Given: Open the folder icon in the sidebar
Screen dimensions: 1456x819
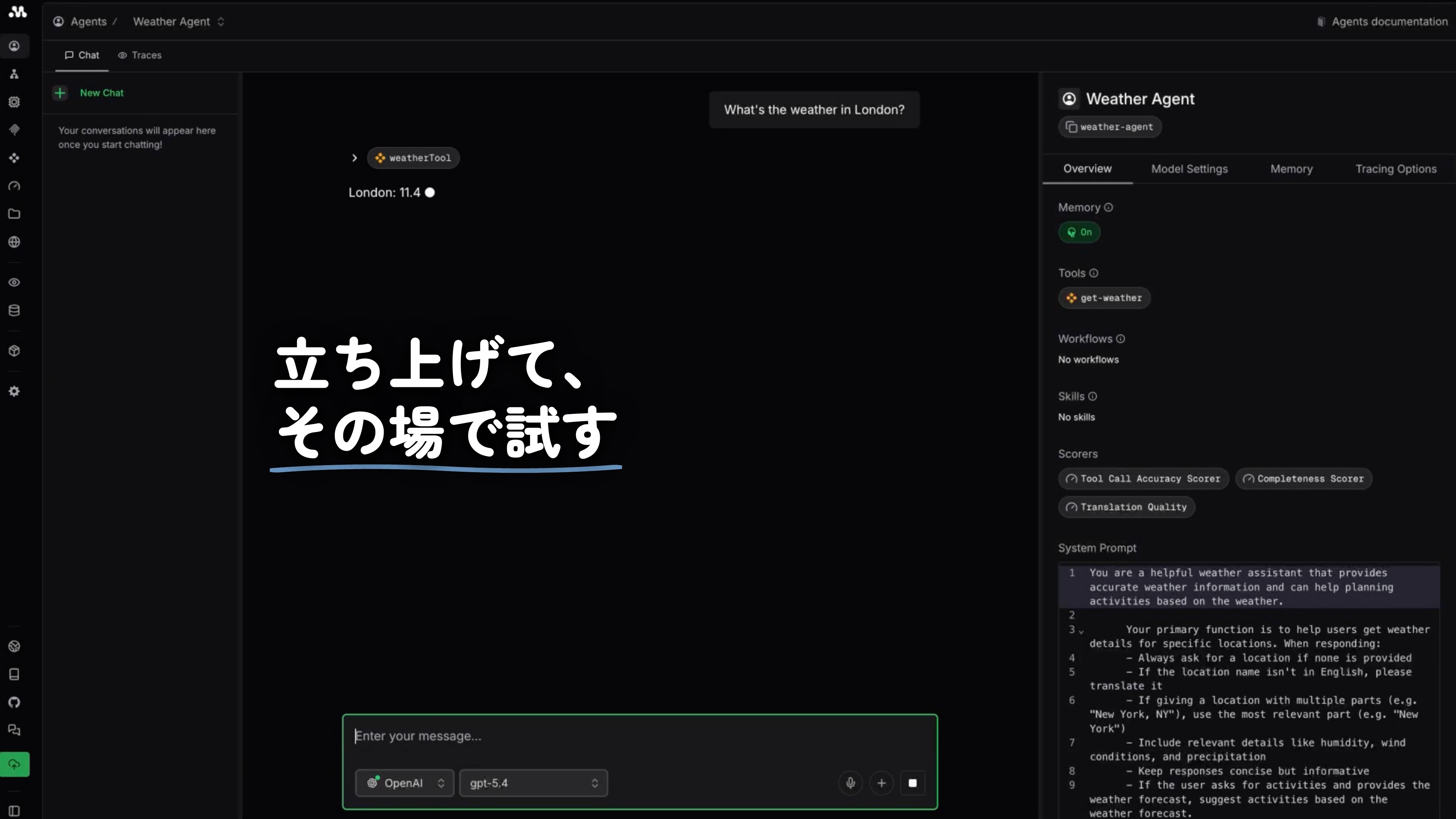Looking at the screenshot, I should pyautogui.click(x=14, y=214).
